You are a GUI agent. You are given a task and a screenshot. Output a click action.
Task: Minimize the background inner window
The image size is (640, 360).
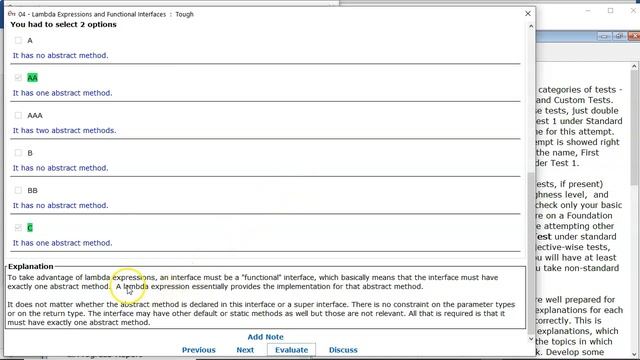604,36
